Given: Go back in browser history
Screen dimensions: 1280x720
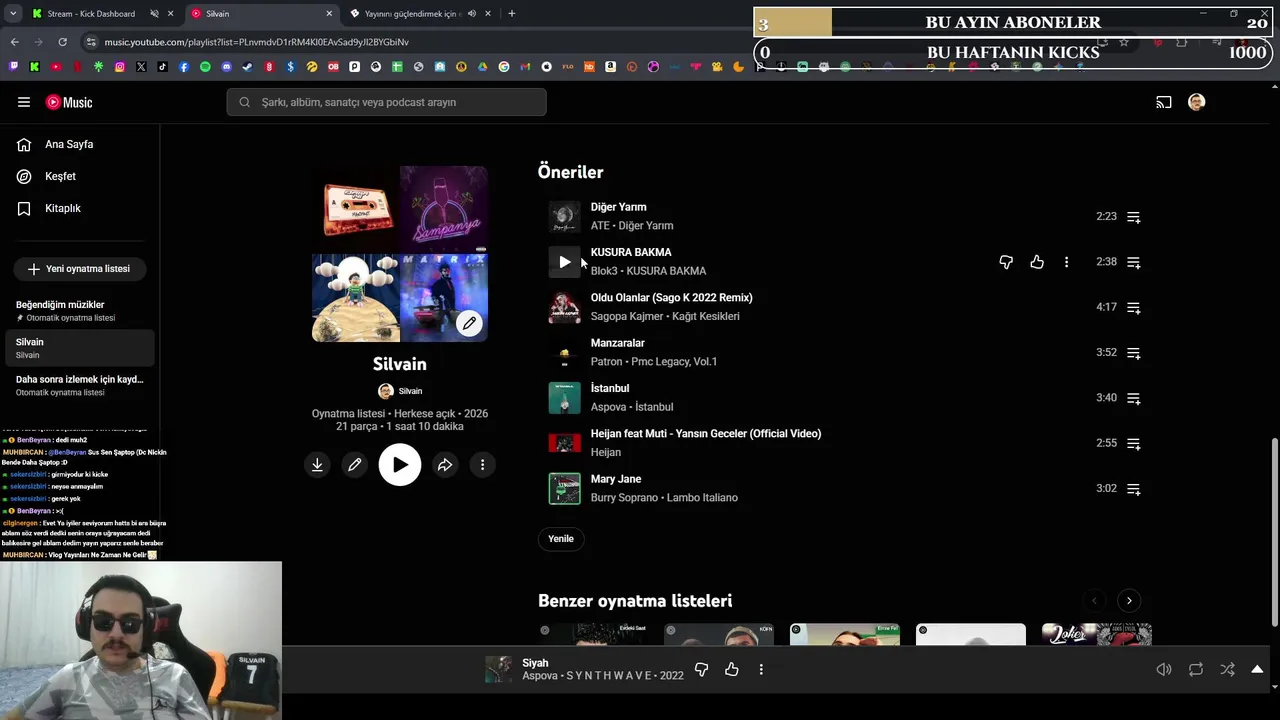Looking at the screenshot, I should pyautogui.click(x=14, y=42).
